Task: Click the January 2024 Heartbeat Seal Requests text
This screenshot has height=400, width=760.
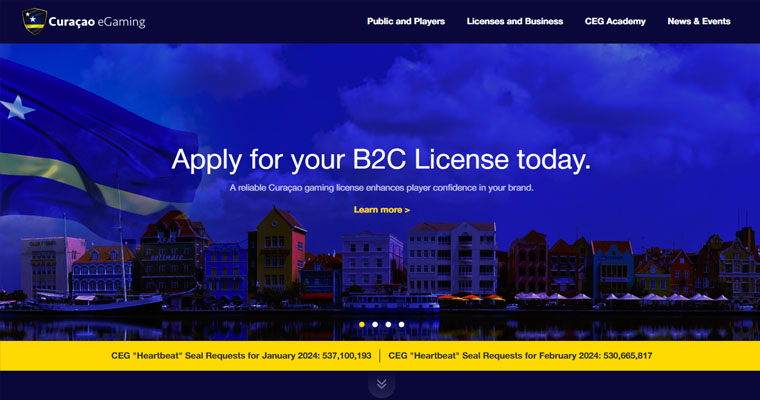Action: (x=241, y=356)
